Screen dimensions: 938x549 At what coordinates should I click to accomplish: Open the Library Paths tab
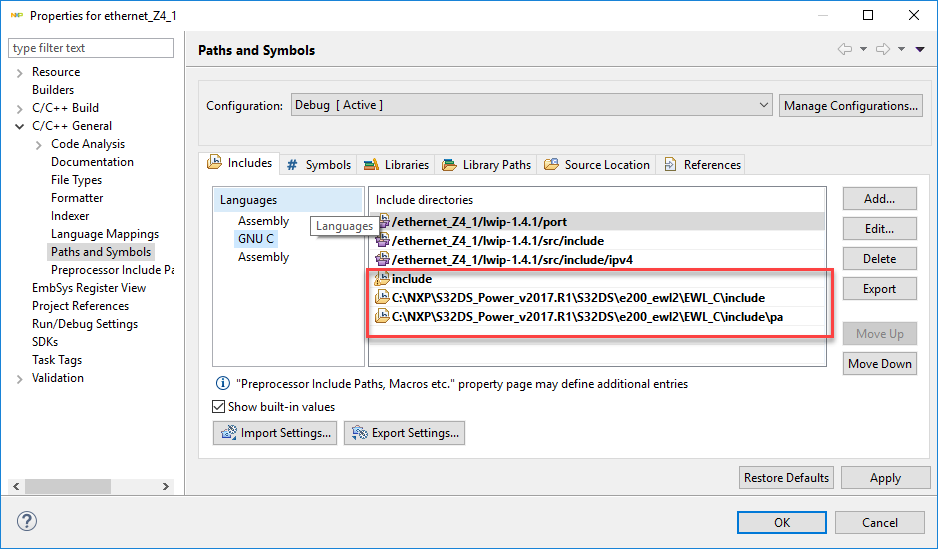point(487,165)
